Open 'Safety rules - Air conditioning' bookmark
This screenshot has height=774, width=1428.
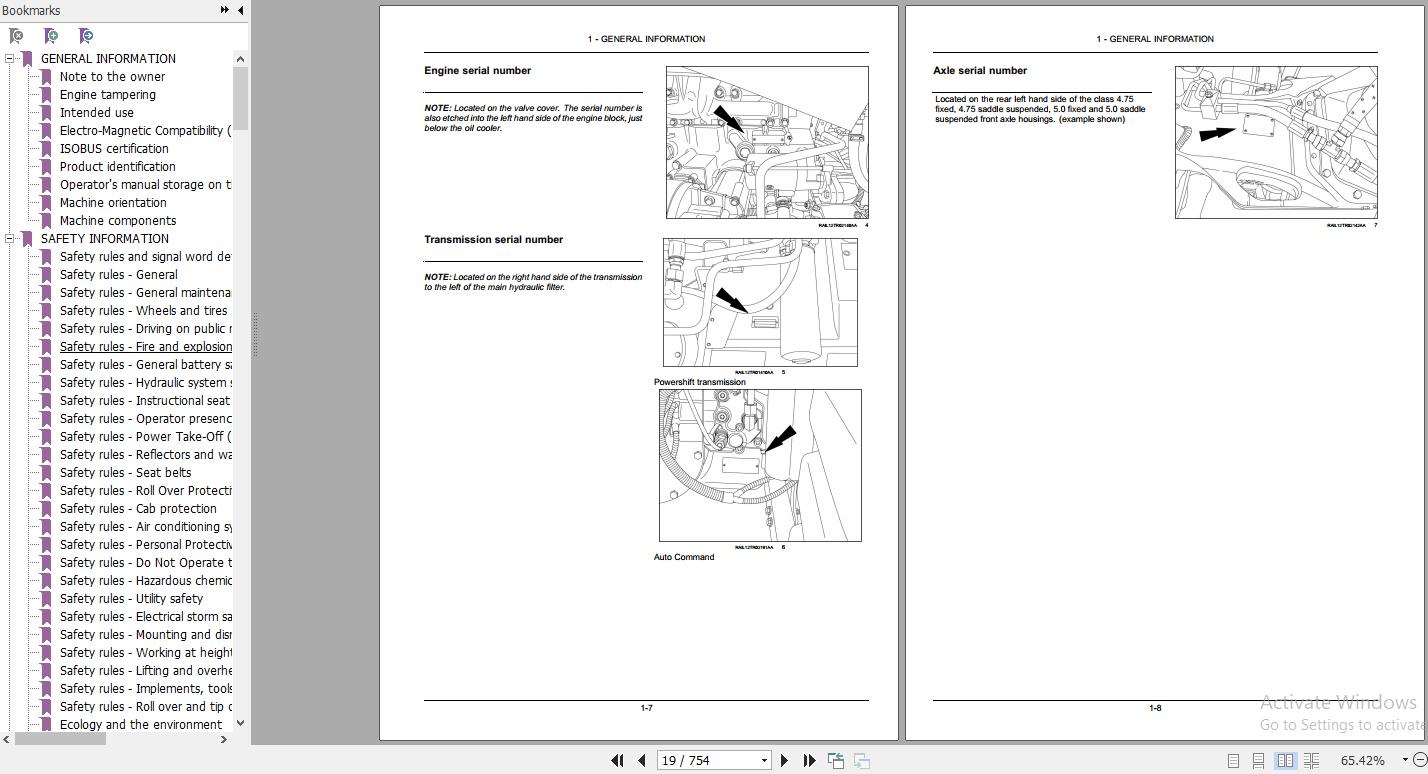[146, 527]
